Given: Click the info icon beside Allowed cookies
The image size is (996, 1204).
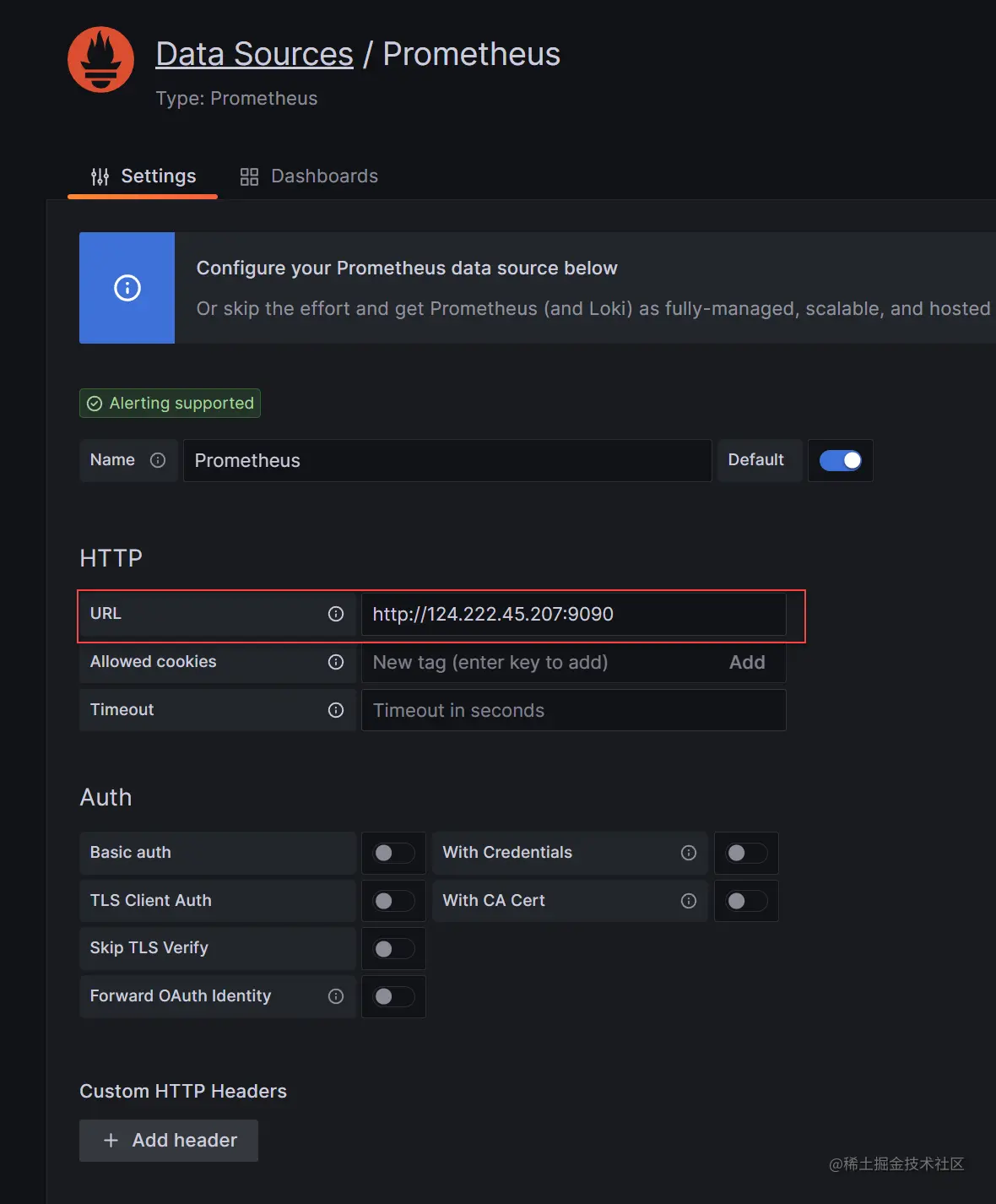Looking at the screenshot, I should (x=336, y=662).
